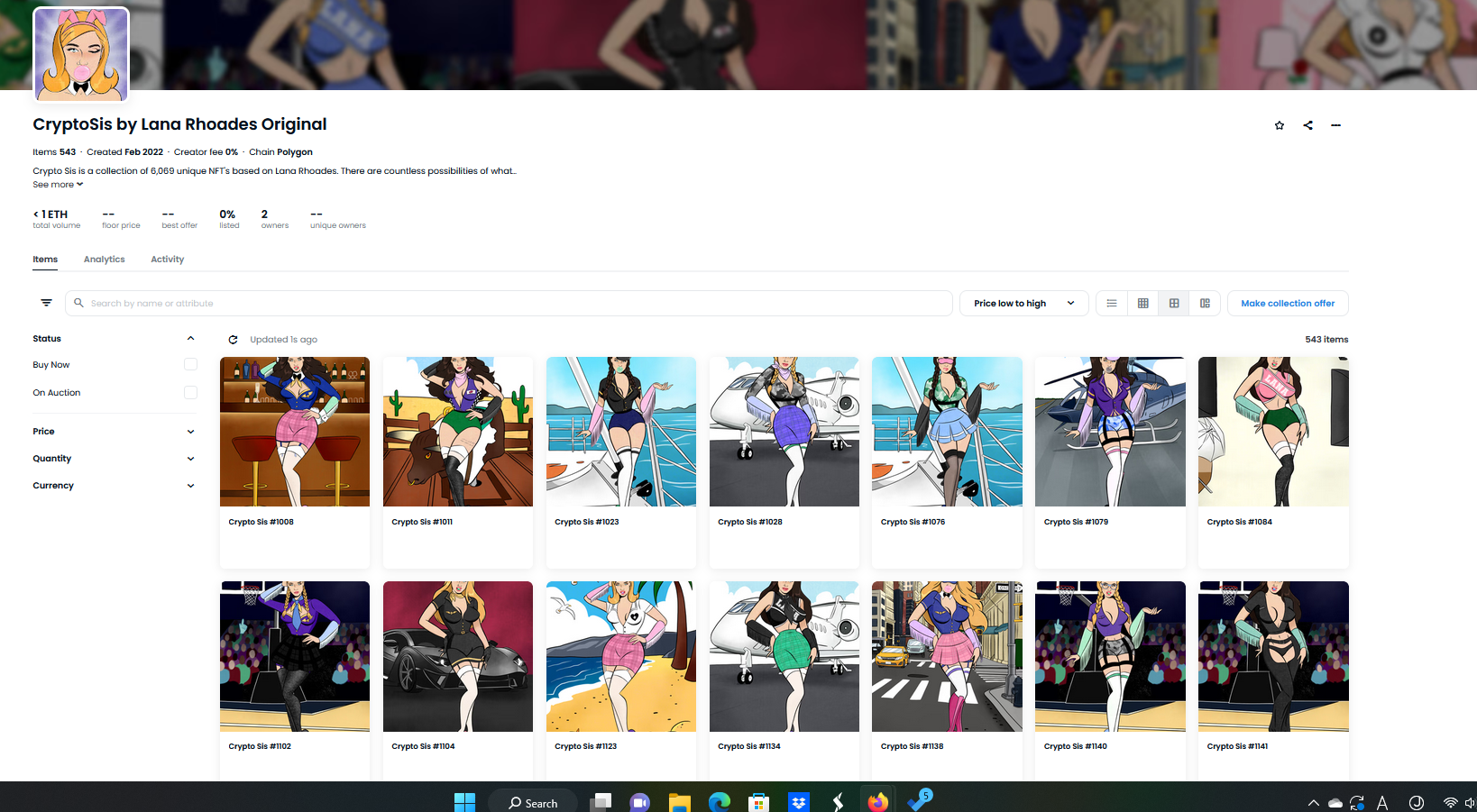Click the refresh items icon
The width and height of the screenshot is (1477, 812).
[234, 340]
